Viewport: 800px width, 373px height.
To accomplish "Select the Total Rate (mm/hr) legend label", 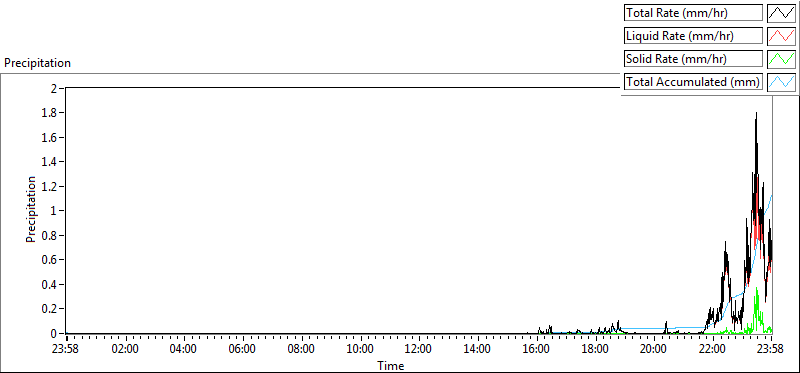I will pos(693,13).
